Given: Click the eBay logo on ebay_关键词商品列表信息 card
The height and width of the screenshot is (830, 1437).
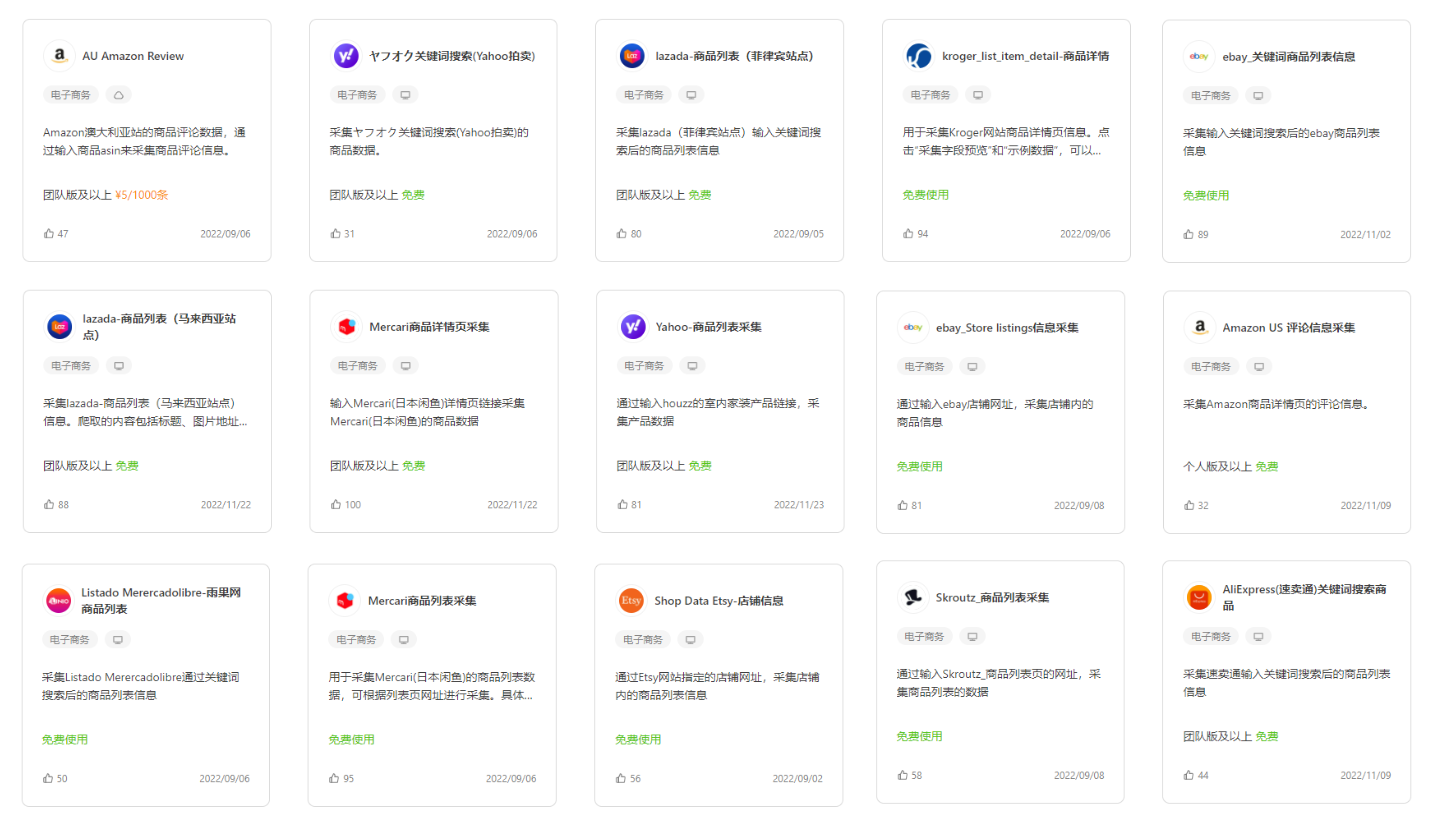Looking at the screenshot, I should 1199,57.
